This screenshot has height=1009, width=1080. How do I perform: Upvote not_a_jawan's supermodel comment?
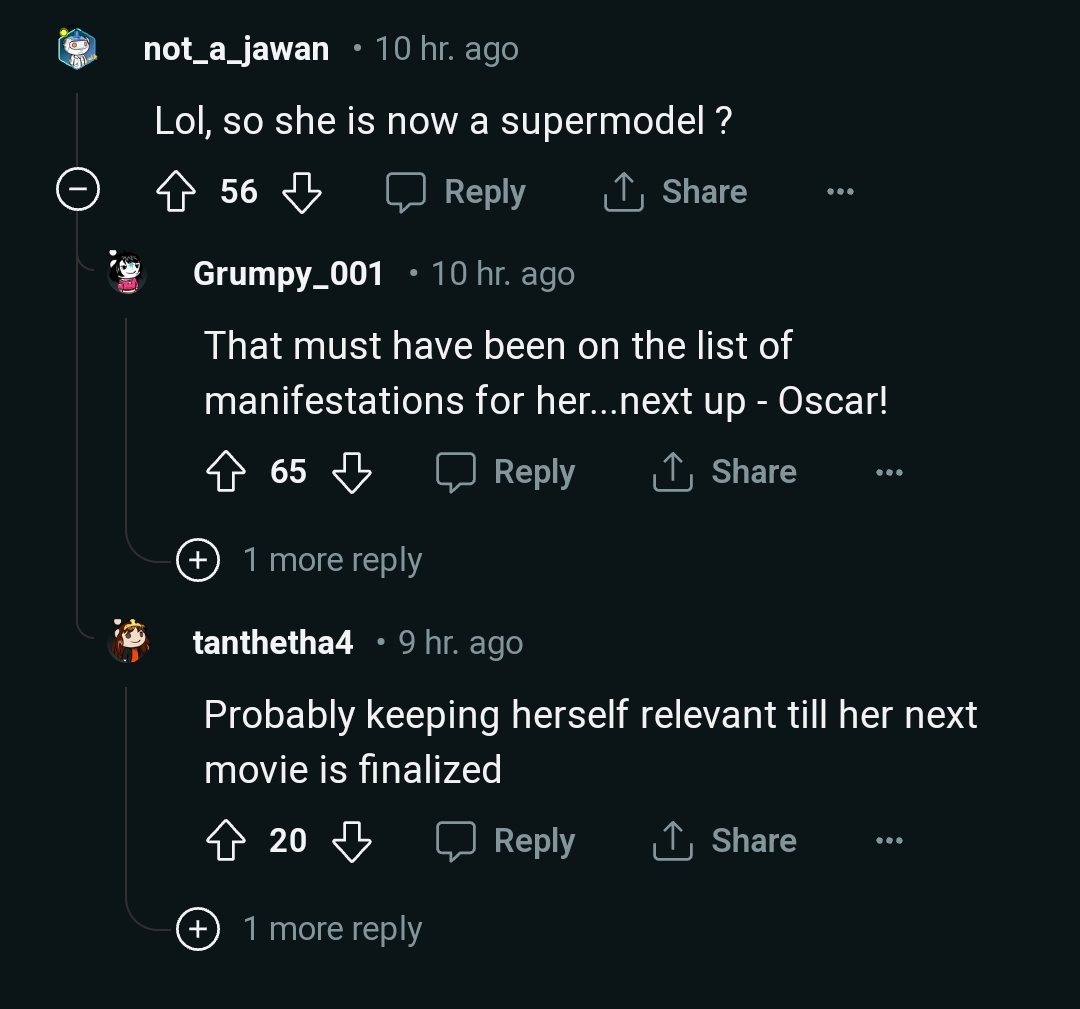pyautogui.click(x=176, y=192)
